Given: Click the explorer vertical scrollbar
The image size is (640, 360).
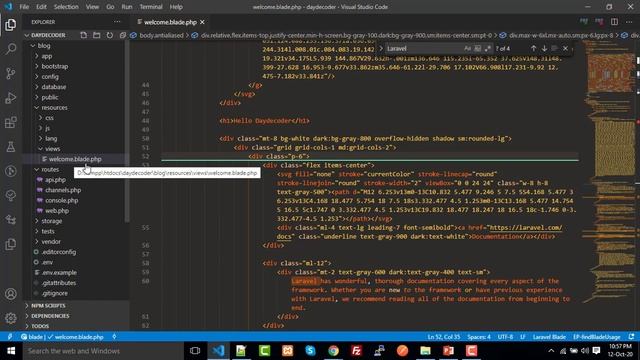Looking at the screenshot, I should pyautogui.click(x=127, y=131).
